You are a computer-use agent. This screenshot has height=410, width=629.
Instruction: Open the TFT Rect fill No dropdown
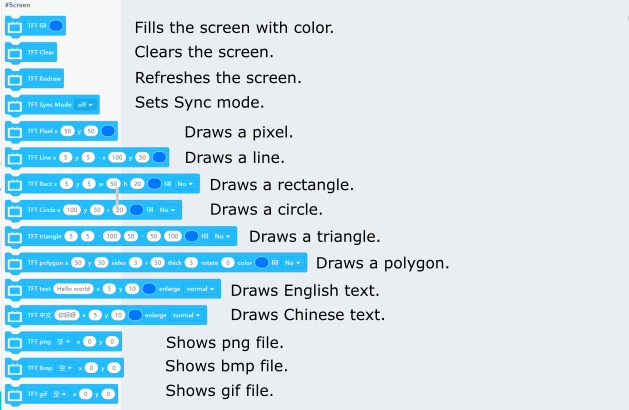click(186, 184)
